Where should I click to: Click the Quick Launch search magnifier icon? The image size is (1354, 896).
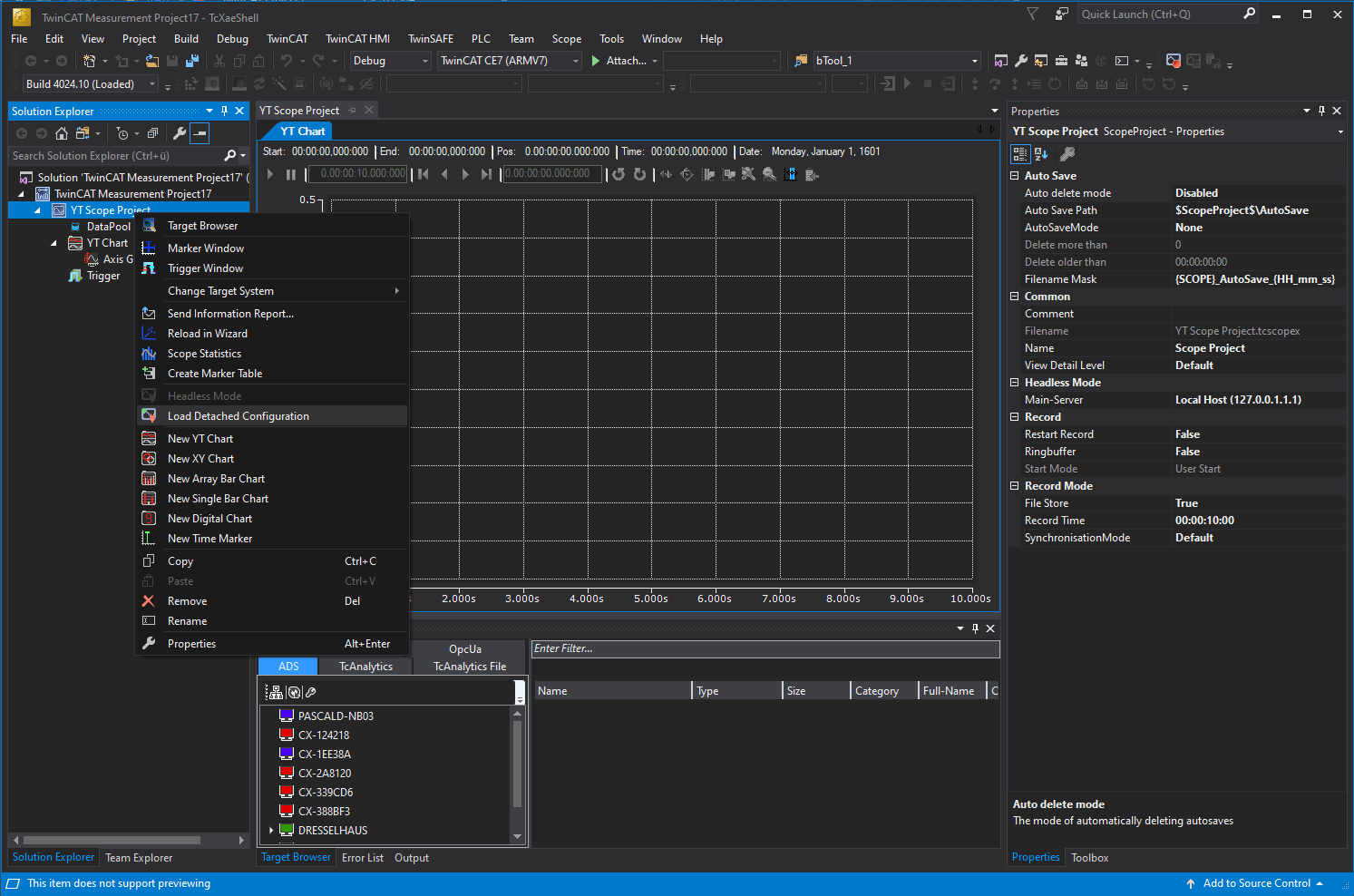coord(1249,14)
